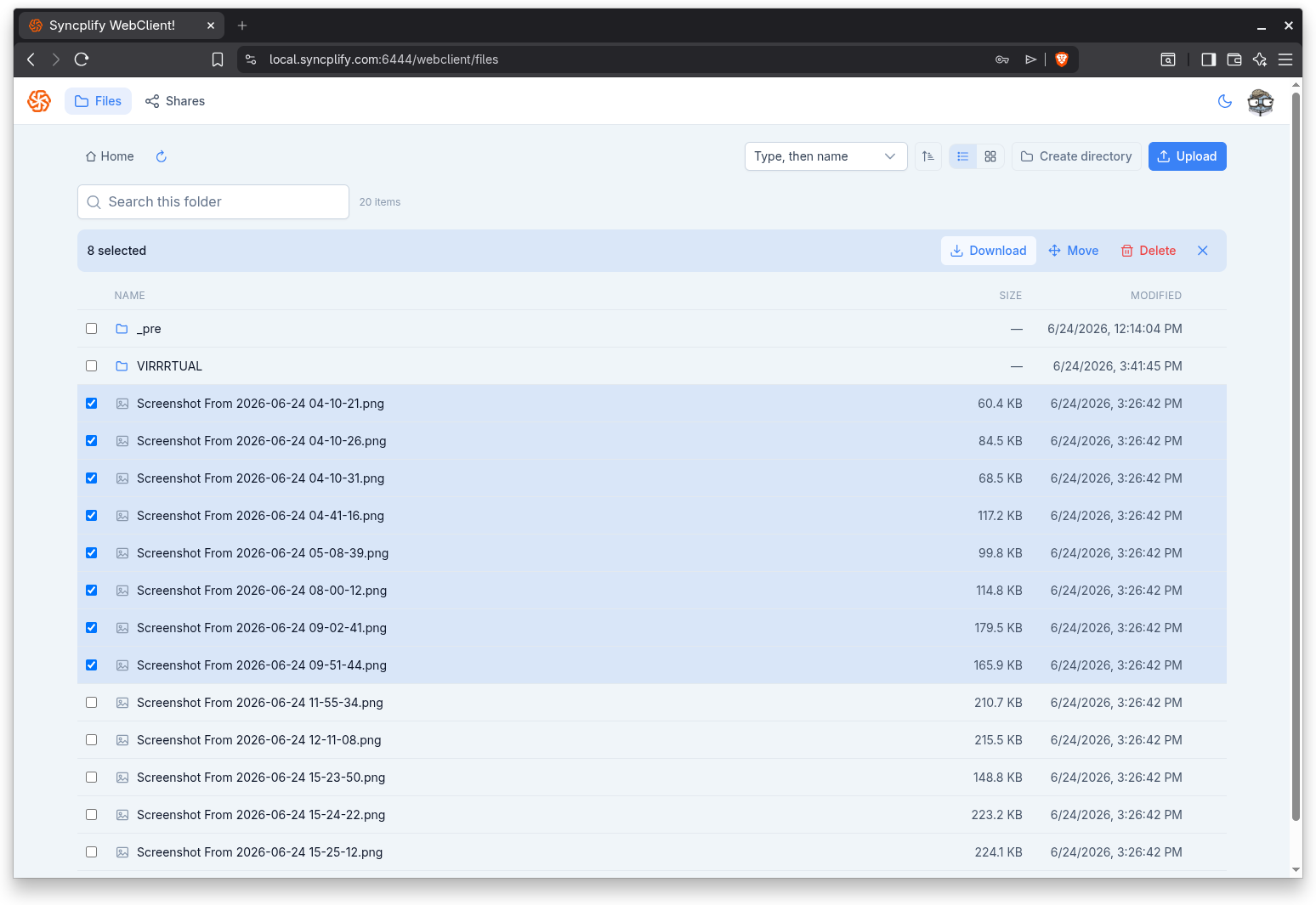Viewport: 1316px width, 905px height.
Task: Download the selected files
Action: 988,251
